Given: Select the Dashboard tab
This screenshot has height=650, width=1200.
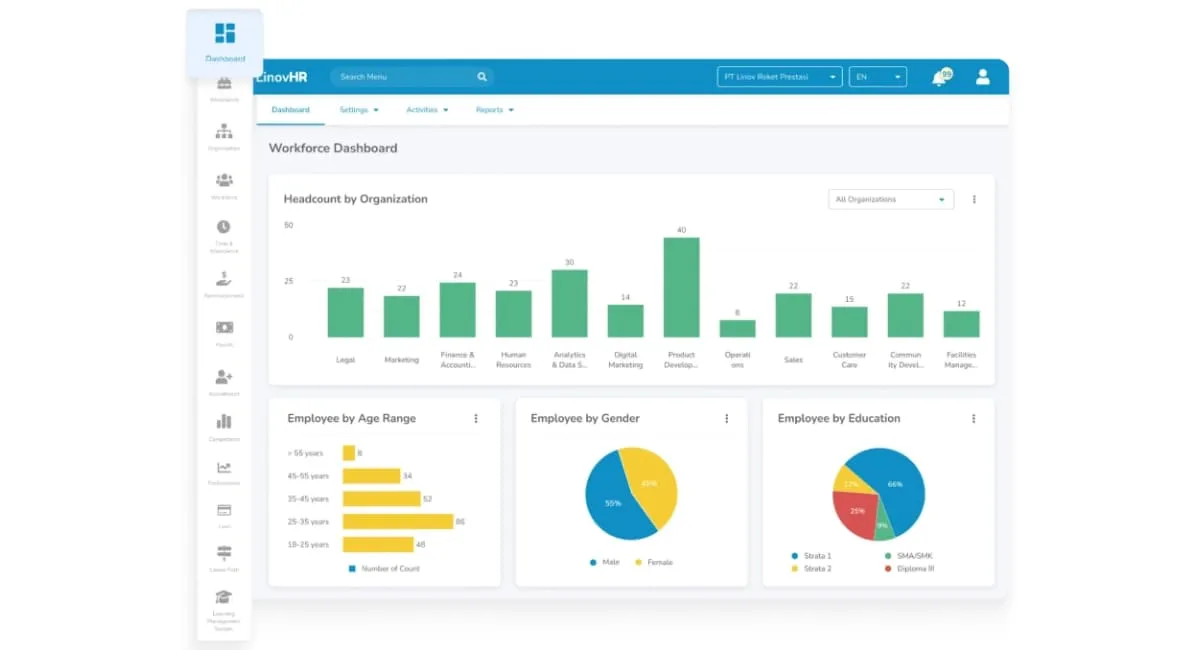Looking at the screenshot, I should point(290,110).
